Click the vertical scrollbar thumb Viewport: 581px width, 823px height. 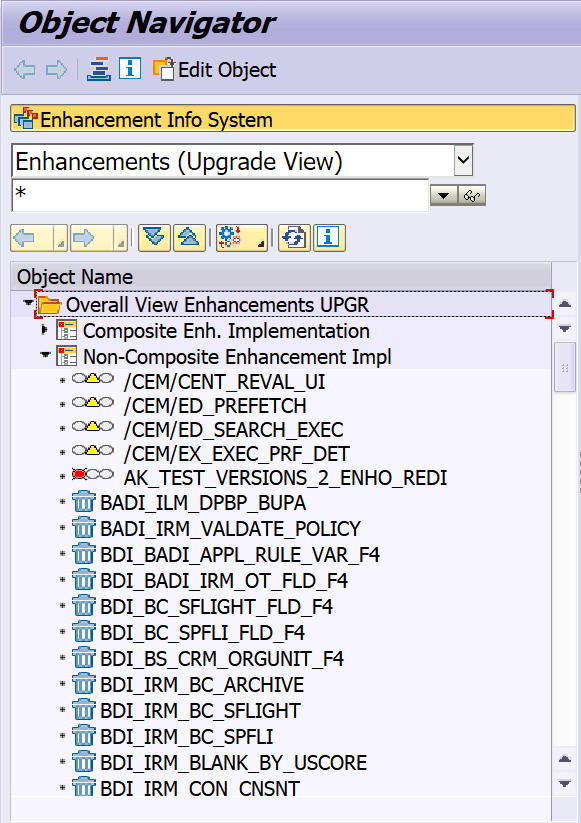(x=565, y=367)
